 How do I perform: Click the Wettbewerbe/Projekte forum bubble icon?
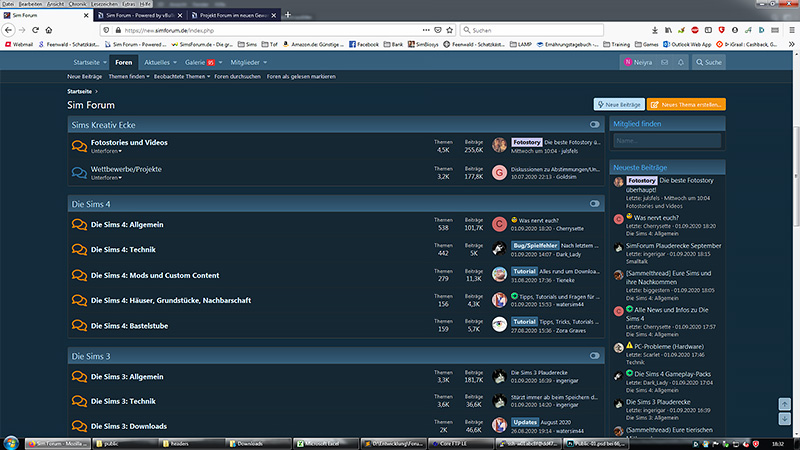coord(79,173)
